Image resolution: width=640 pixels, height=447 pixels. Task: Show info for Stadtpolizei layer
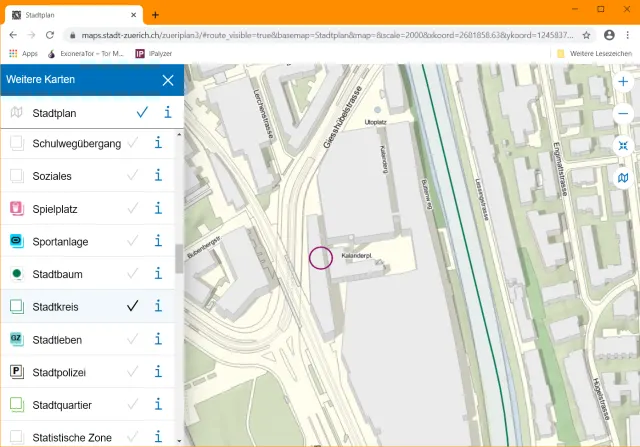pyautogui.click(x=158, y=372)
